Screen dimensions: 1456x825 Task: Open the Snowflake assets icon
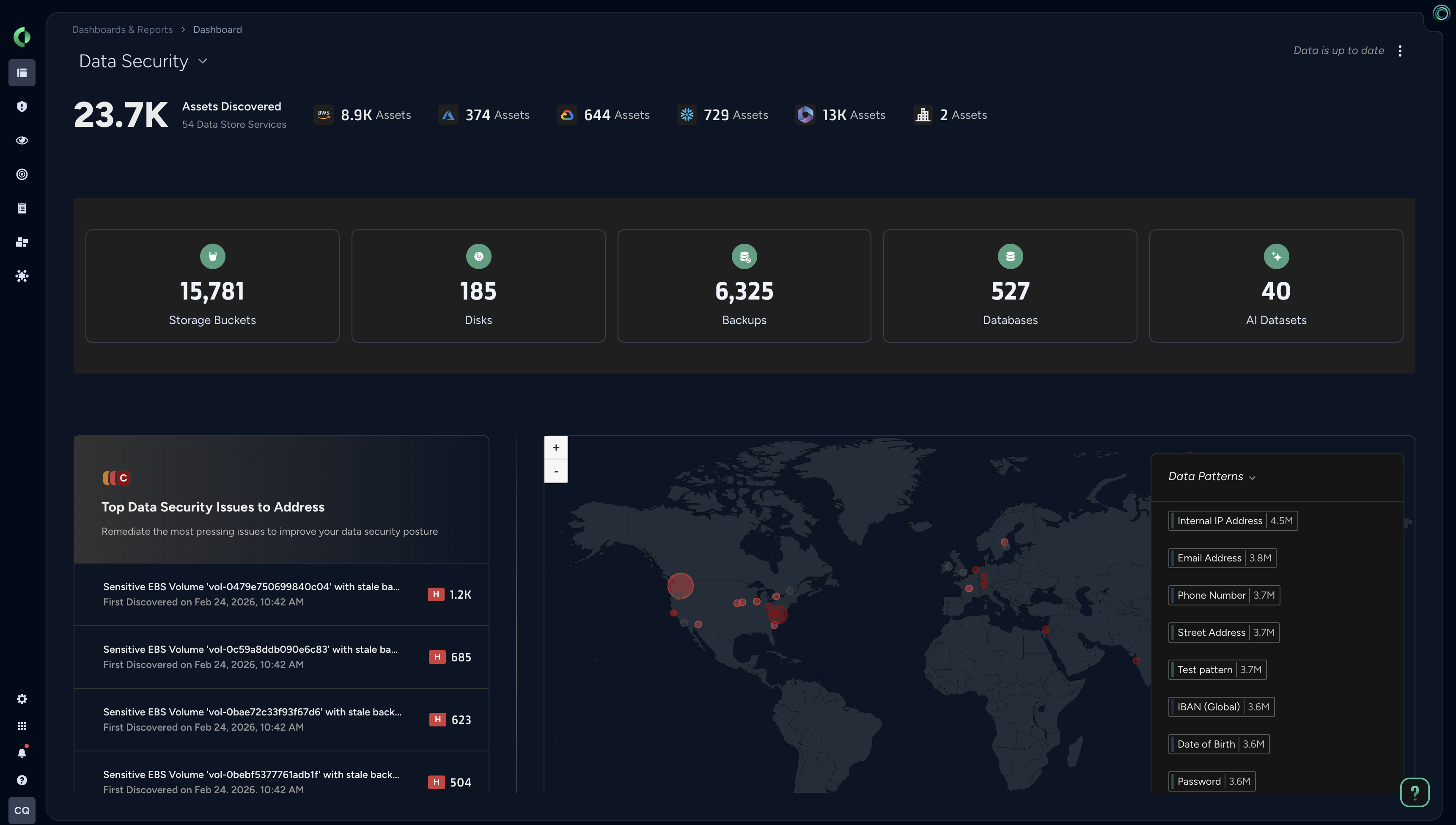pyautogui.click(x=687, y=114)
